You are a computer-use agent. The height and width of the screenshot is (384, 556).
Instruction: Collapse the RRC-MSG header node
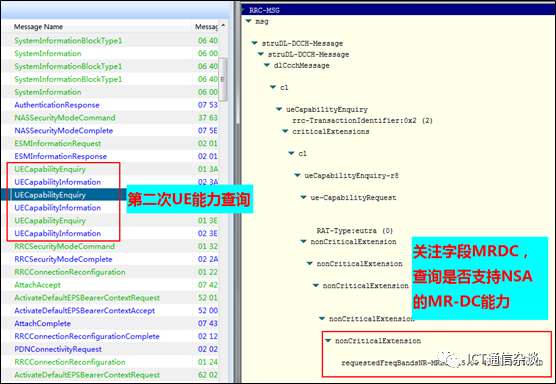pos(243,10)
